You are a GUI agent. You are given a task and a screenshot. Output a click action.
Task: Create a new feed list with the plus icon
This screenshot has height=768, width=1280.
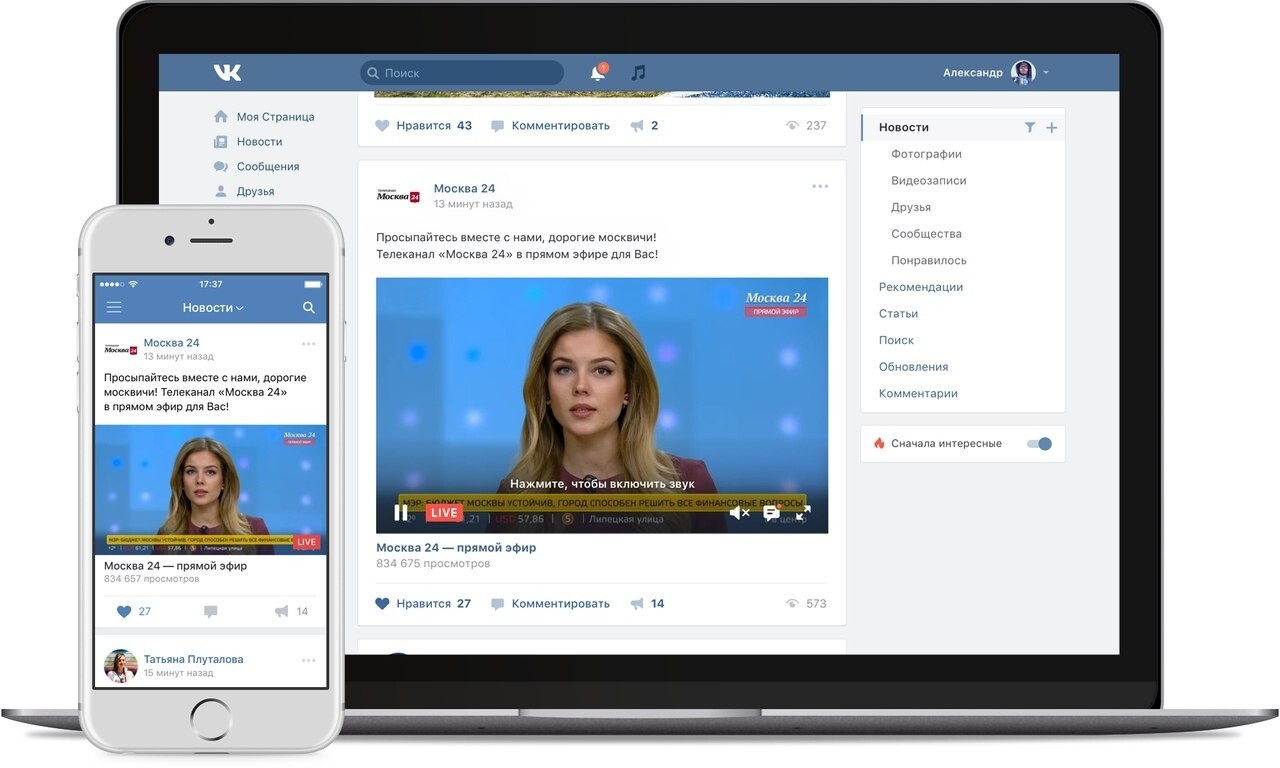pos(1051,127)
